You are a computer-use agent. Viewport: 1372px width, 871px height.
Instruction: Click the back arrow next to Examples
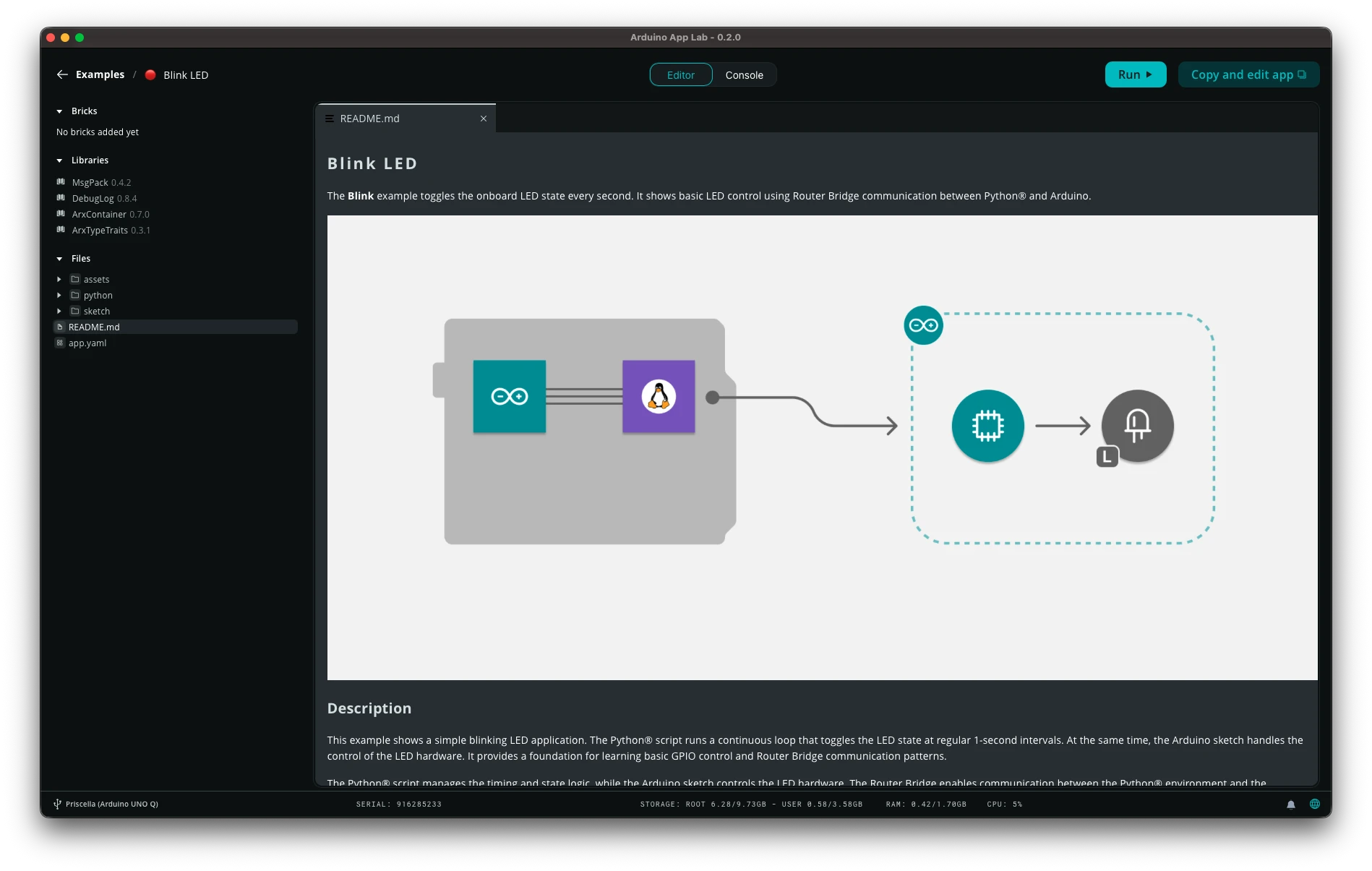(x=62, y=74)
